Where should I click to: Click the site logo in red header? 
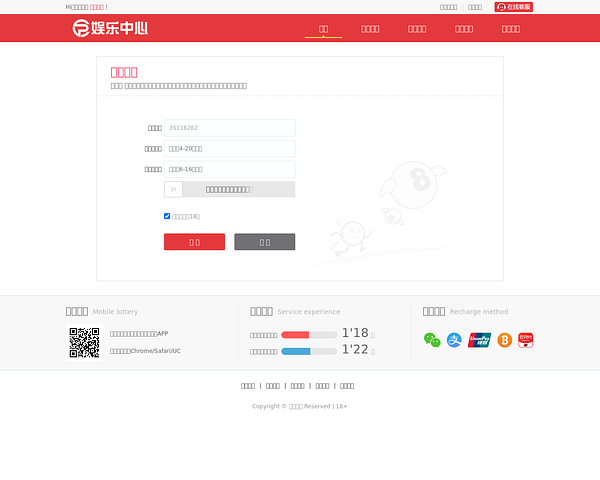(110, 28)
